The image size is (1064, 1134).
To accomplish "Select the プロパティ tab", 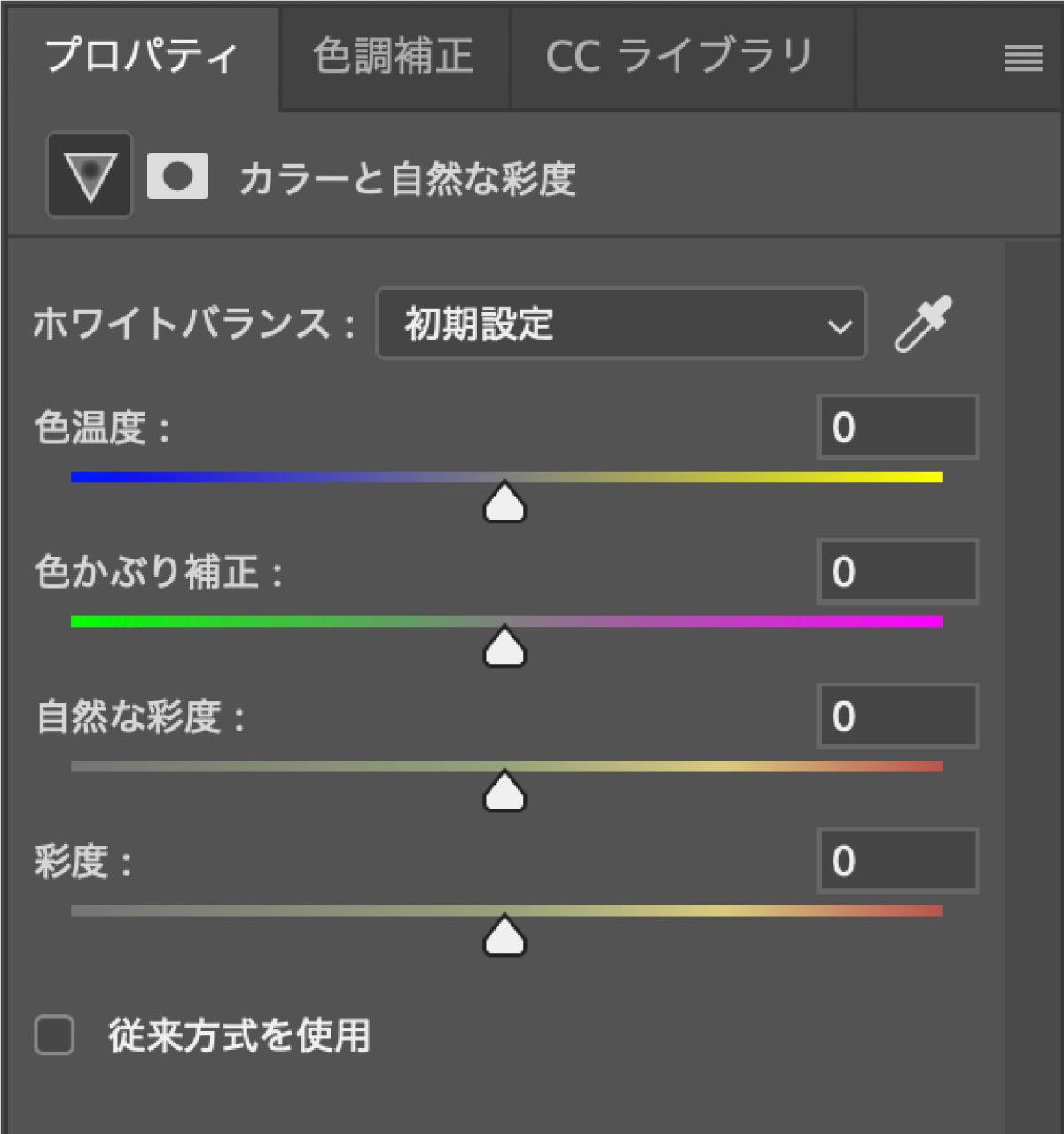I will tap(142, 55).
